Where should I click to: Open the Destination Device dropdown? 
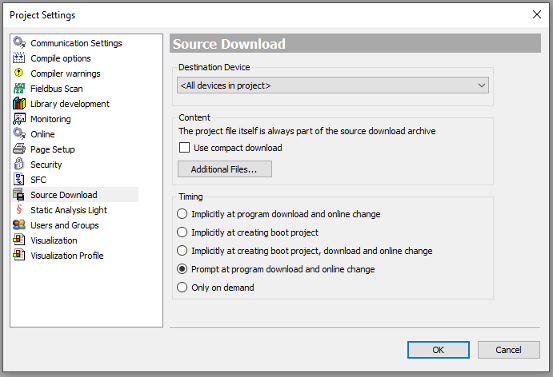pyautogui.click(x=333, y=85)
